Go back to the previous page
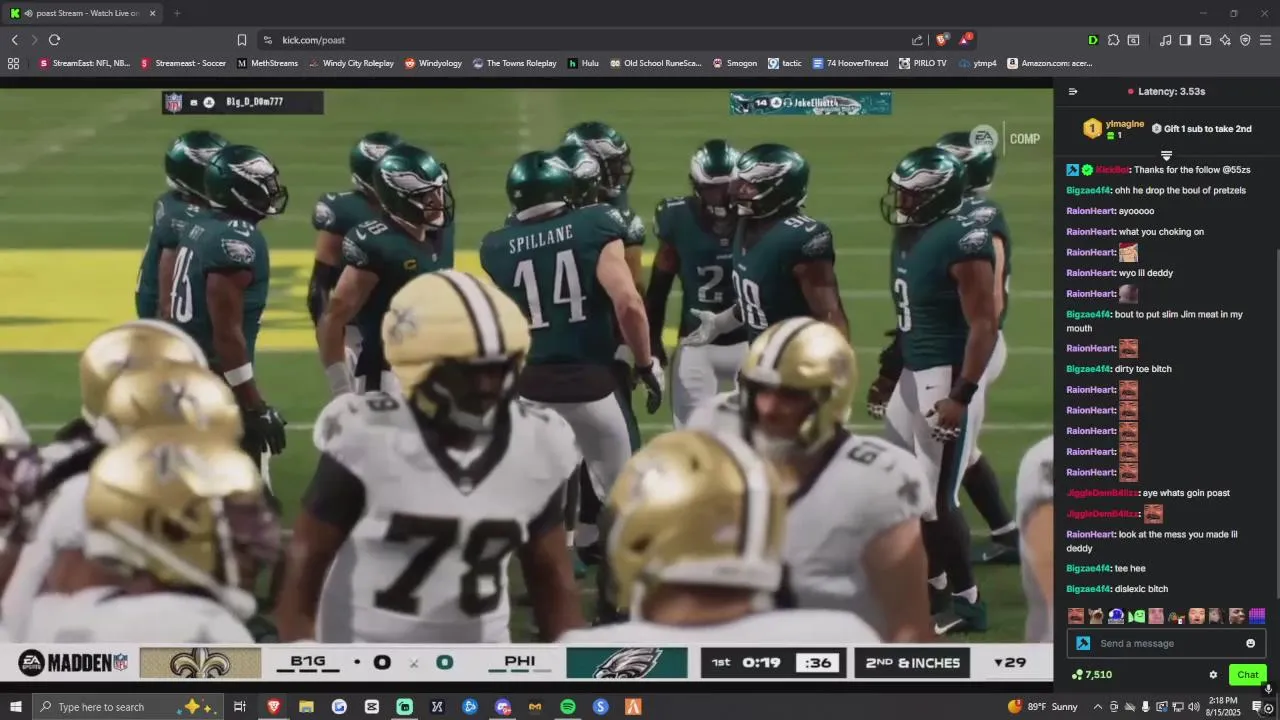The width and height of the screenshot is (1280, 720). [x=14, y=40]
